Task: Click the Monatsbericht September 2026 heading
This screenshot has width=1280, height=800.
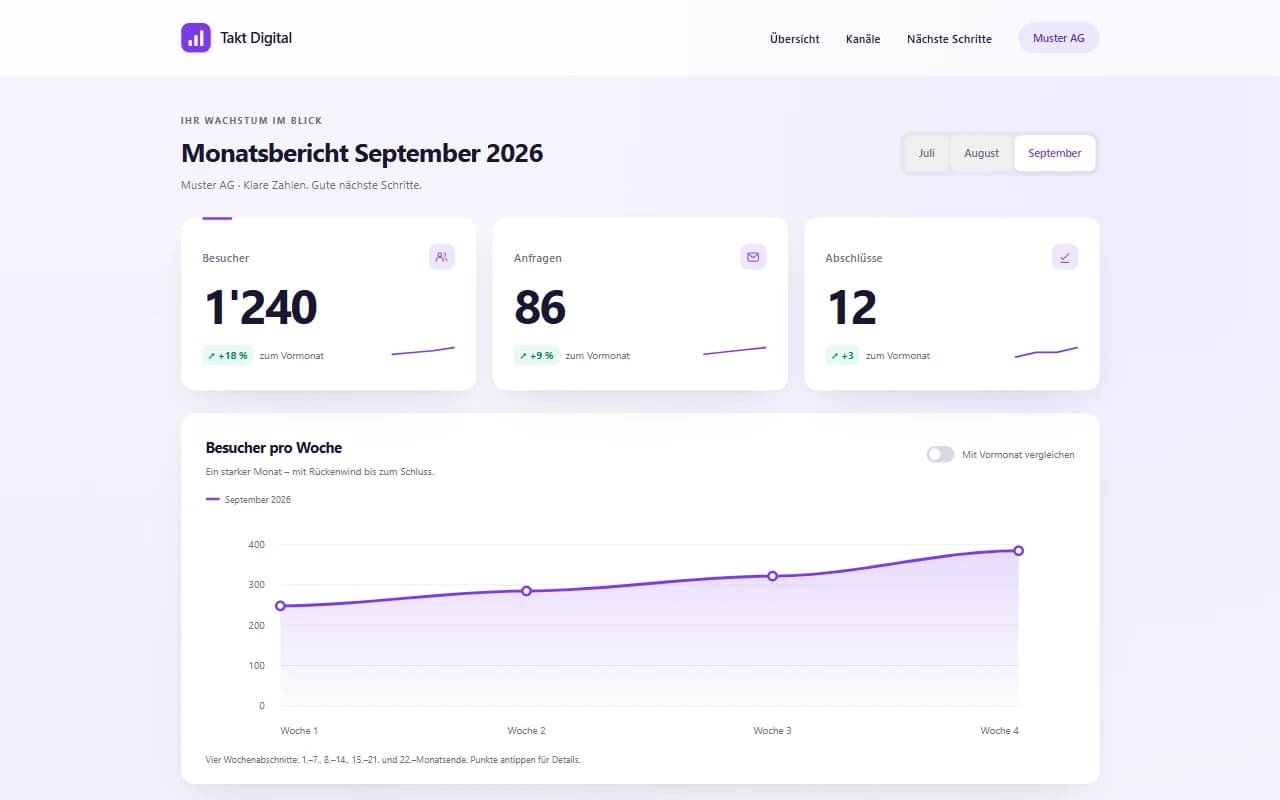Action: (x=362, y=153)
